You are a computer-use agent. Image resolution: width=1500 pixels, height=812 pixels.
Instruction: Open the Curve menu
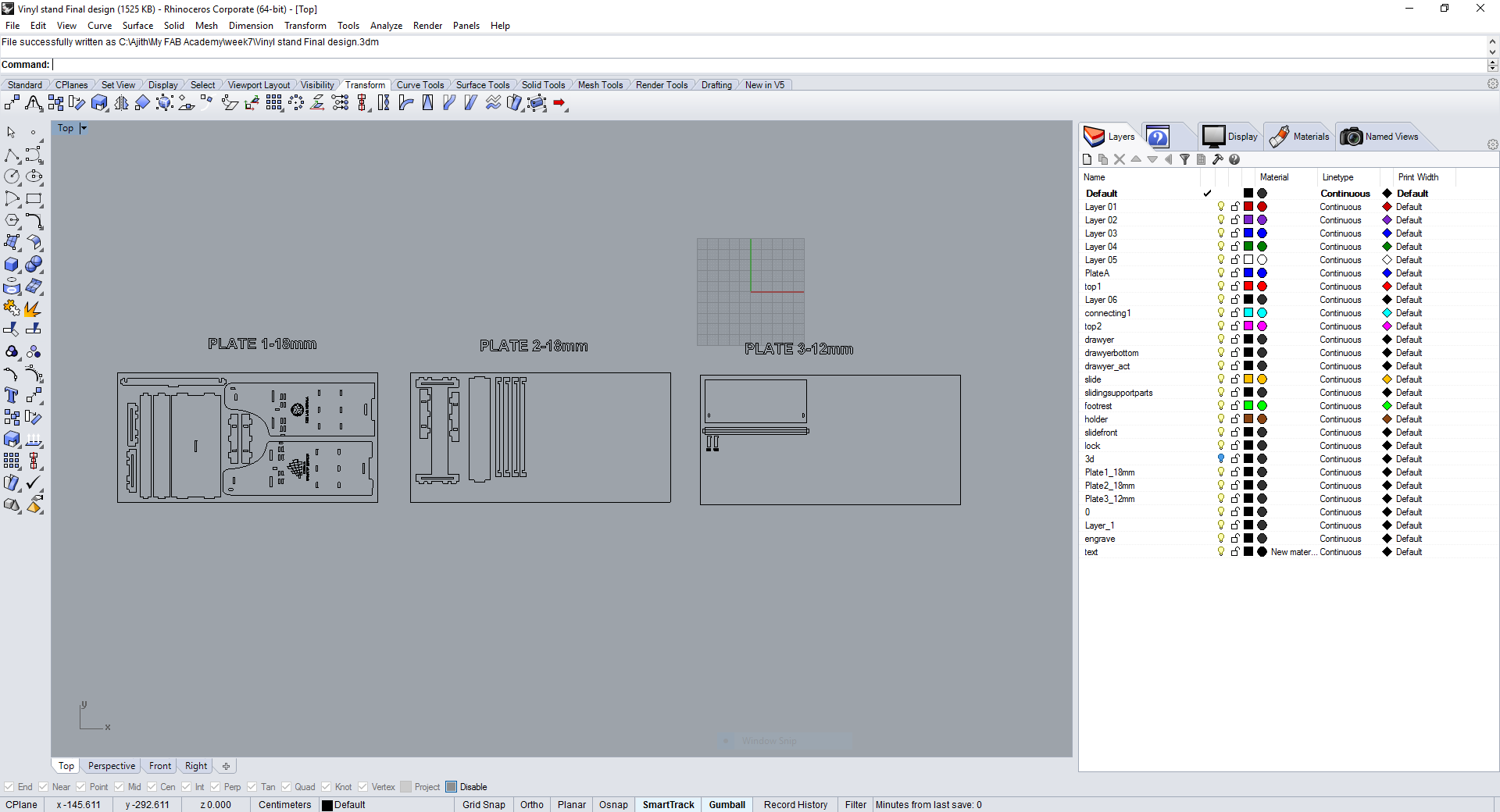tap(99, 26)
